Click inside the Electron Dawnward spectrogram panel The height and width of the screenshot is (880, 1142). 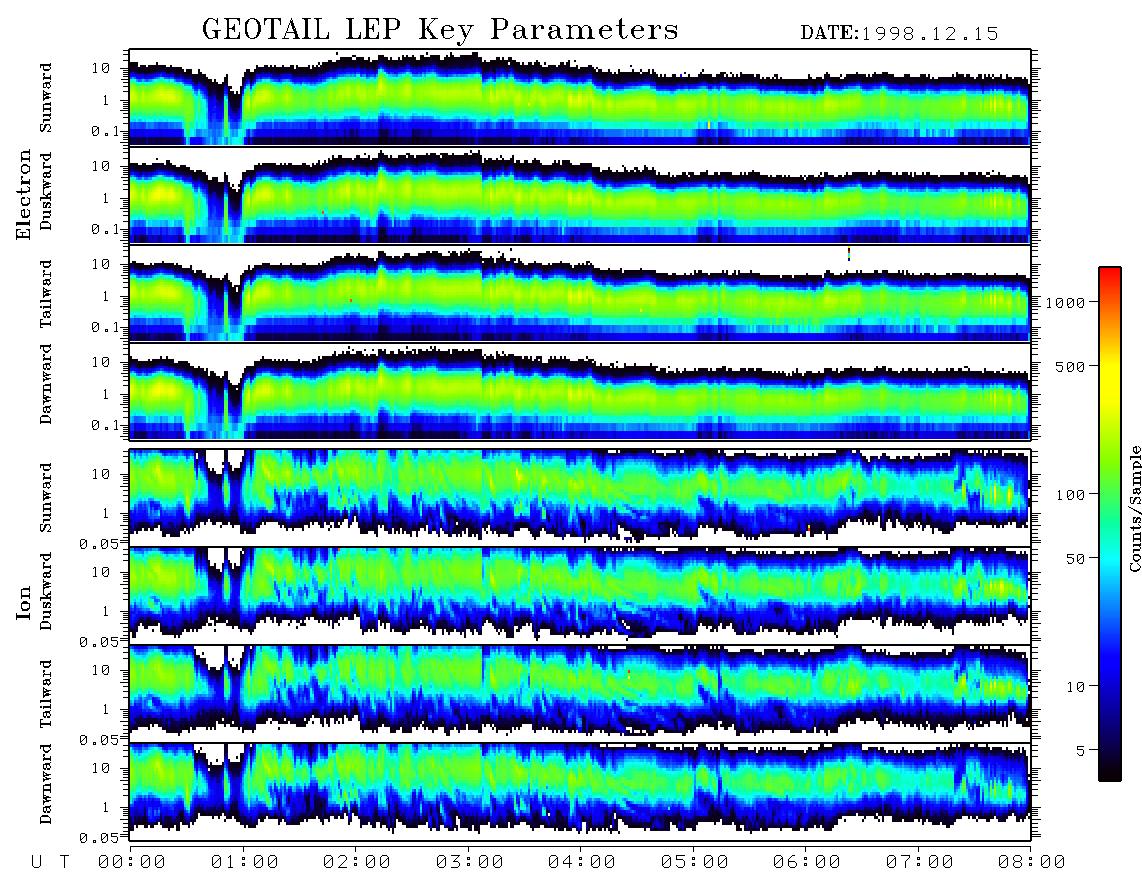[x=580, y=391]
